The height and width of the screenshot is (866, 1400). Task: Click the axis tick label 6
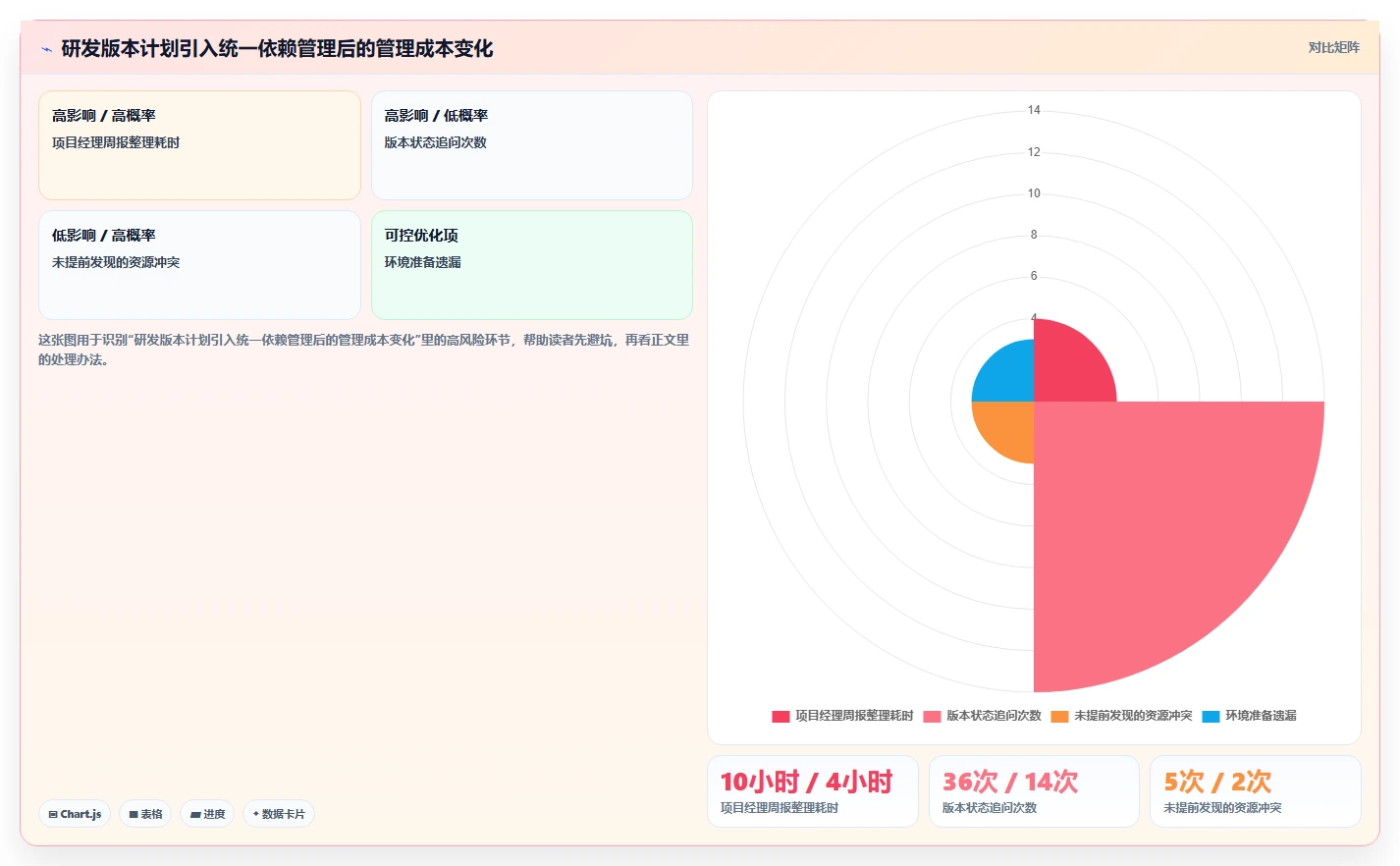[1034, 276]
